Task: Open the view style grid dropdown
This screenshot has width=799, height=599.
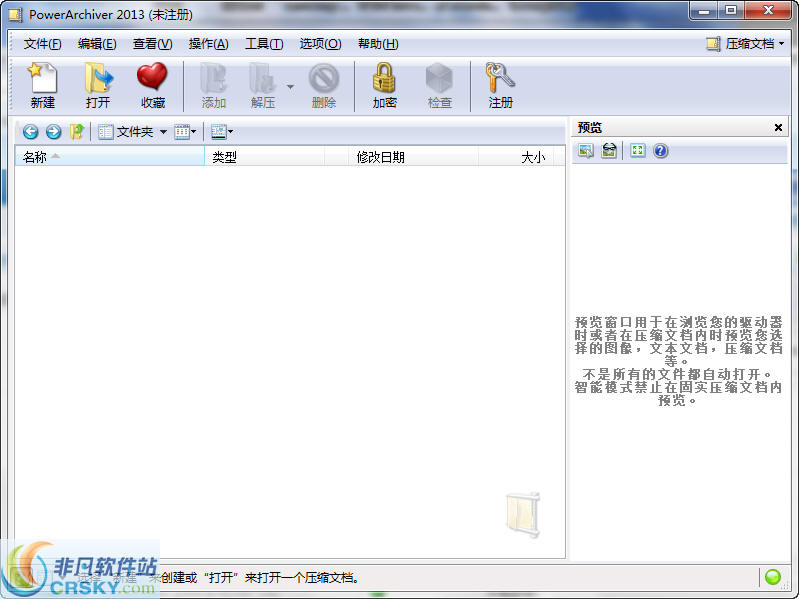Action: coord(185,132)
